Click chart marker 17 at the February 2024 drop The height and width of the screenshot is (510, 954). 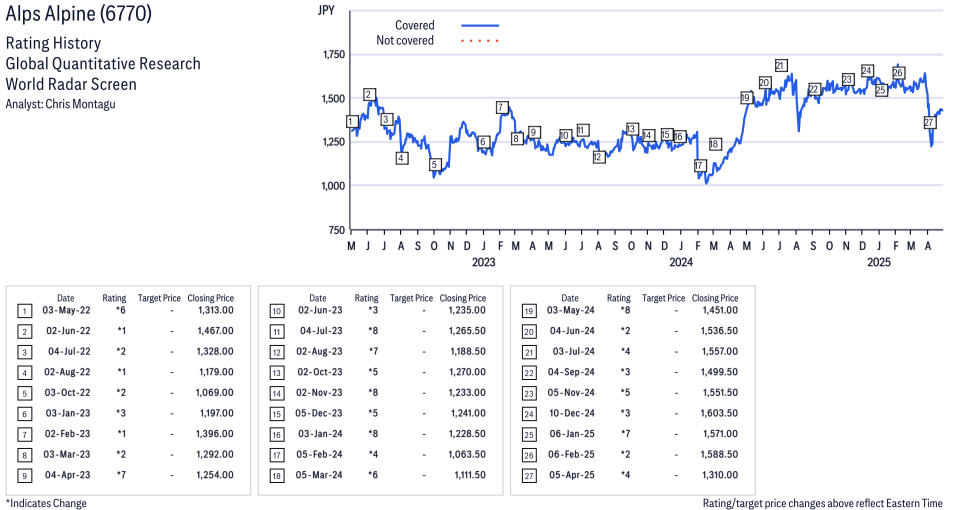tap(698, 166)
